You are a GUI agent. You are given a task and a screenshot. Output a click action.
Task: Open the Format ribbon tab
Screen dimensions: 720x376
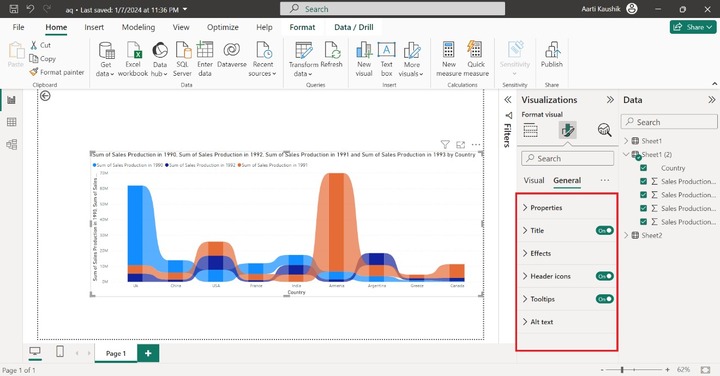[302, 27]
